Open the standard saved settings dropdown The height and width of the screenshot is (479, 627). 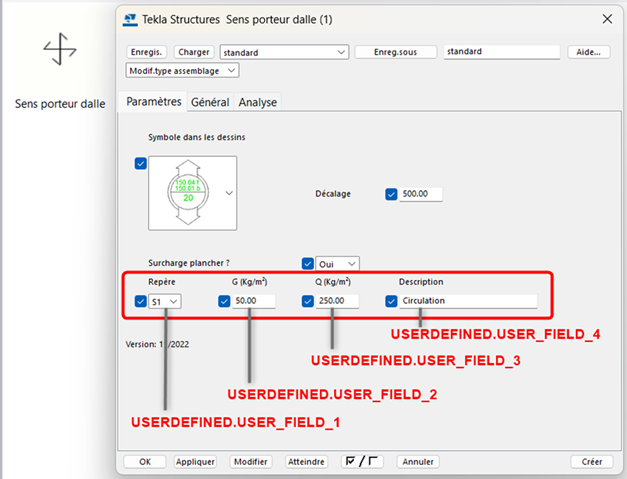pos(284,52)
